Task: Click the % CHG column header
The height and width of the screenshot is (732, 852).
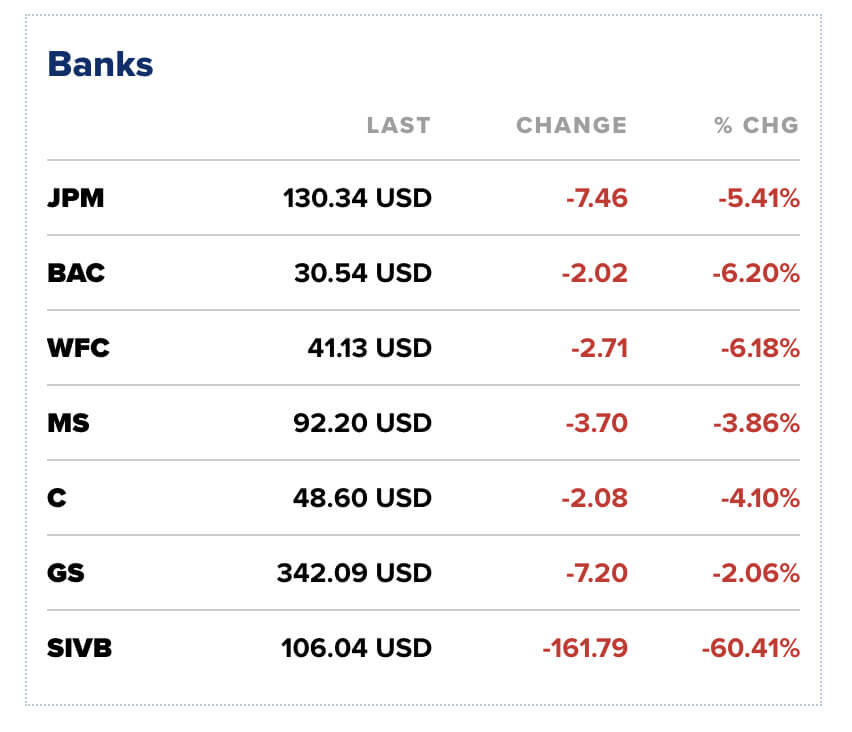Action: tap(756, 125)
